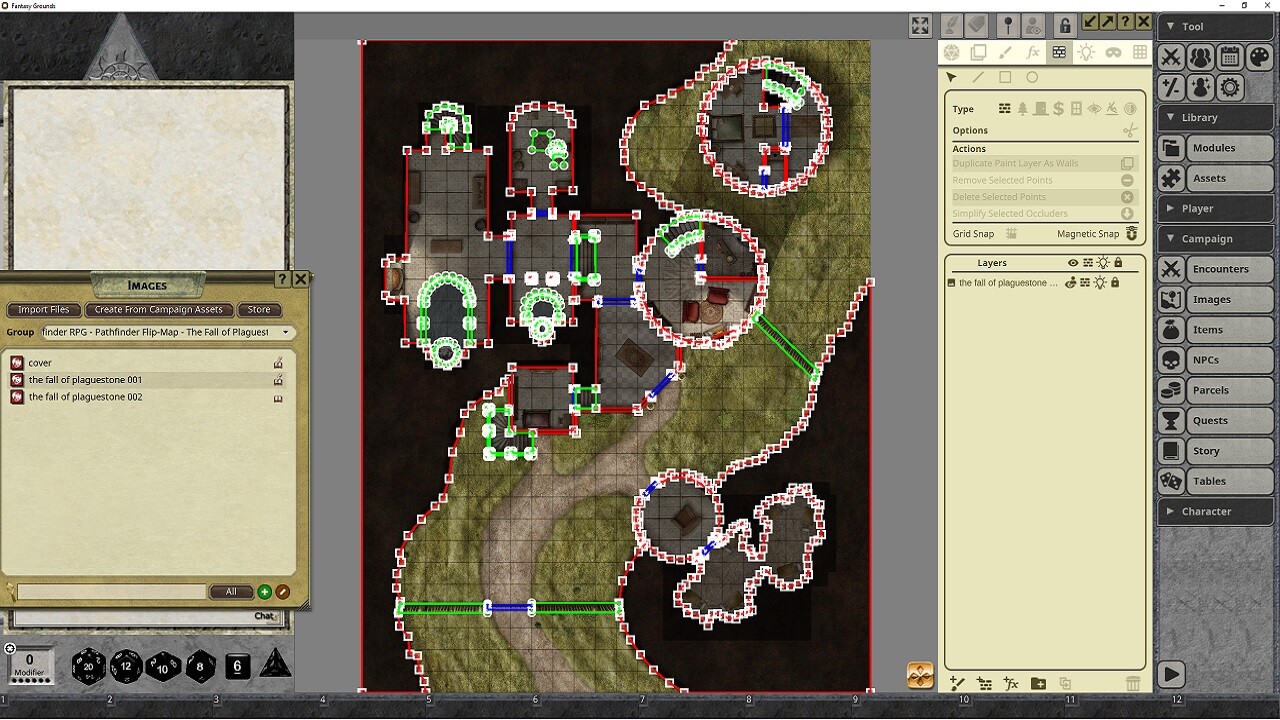Click the fullscreen expand arrows icon
1280x720 pixels.
(920, 26)
